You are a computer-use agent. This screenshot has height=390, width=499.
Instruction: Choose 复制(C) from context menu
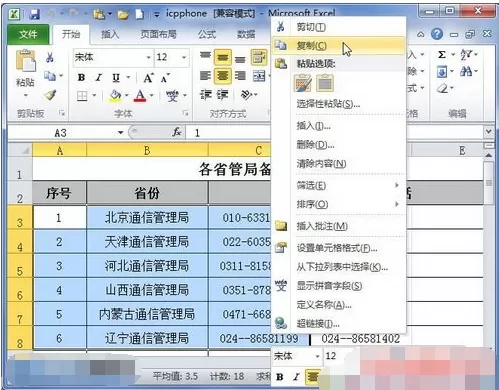339,46
